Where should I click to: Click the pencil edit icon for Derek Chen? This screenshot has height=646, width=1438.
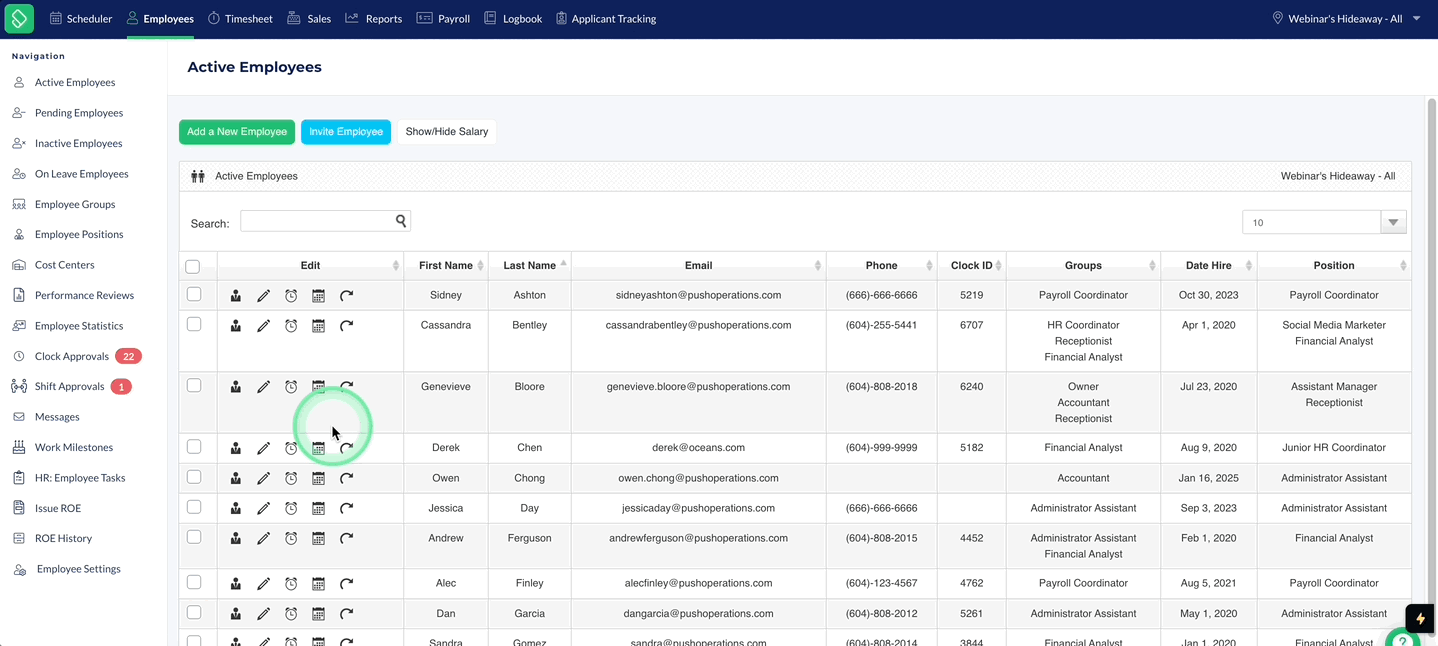point(264,449)
